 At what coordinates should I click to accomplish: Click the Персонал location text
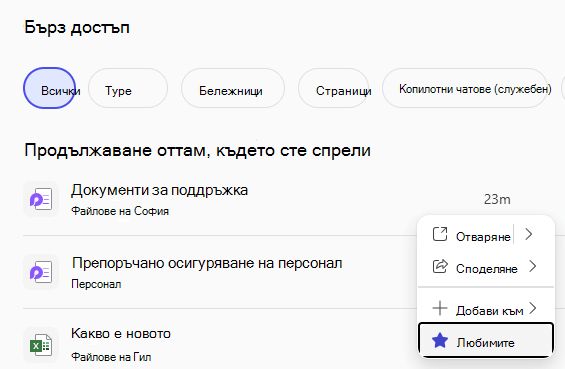(x=96, y=284)
